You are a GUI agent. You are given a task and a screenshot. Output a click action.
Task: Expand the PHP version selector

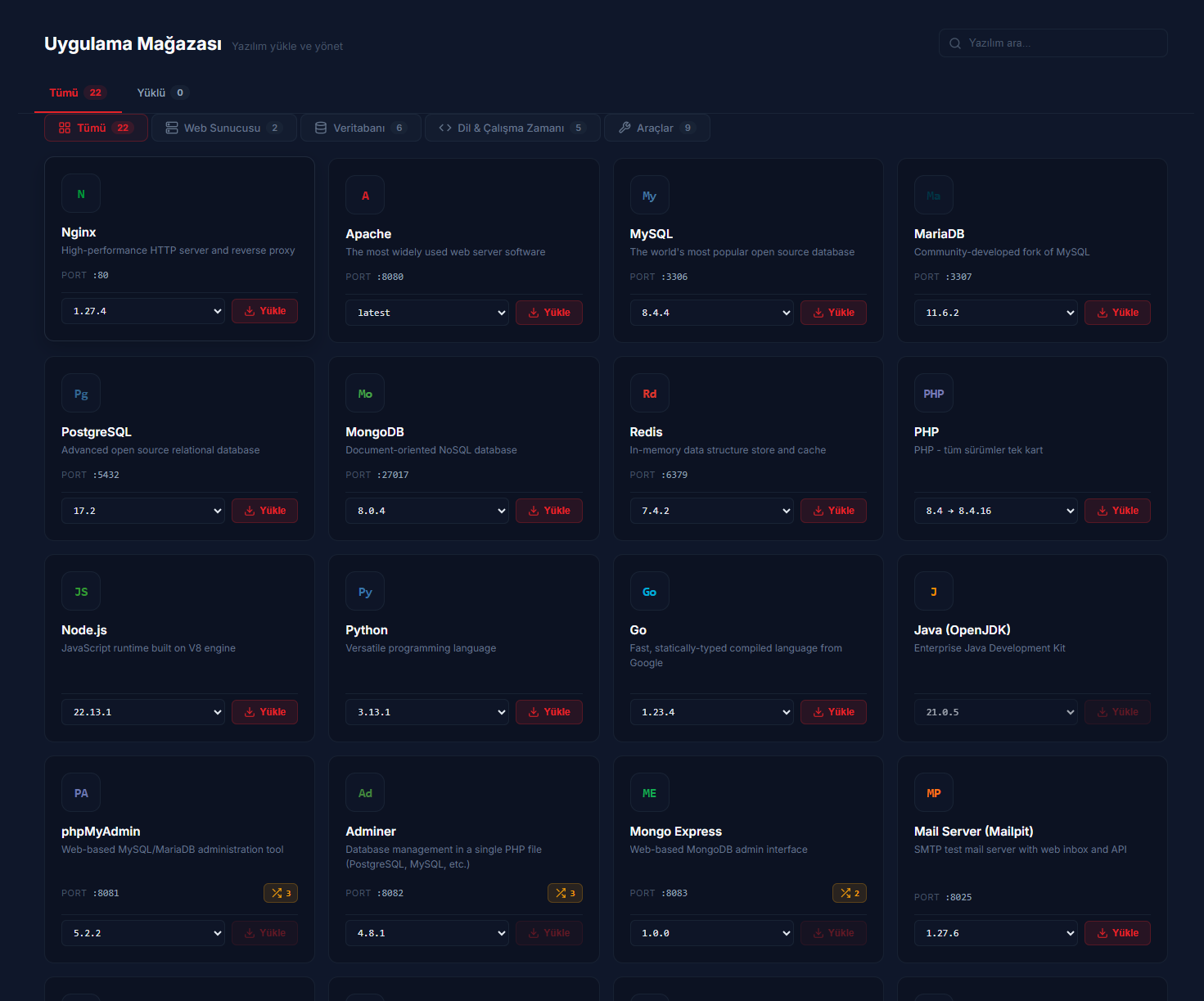click(995, 511)
